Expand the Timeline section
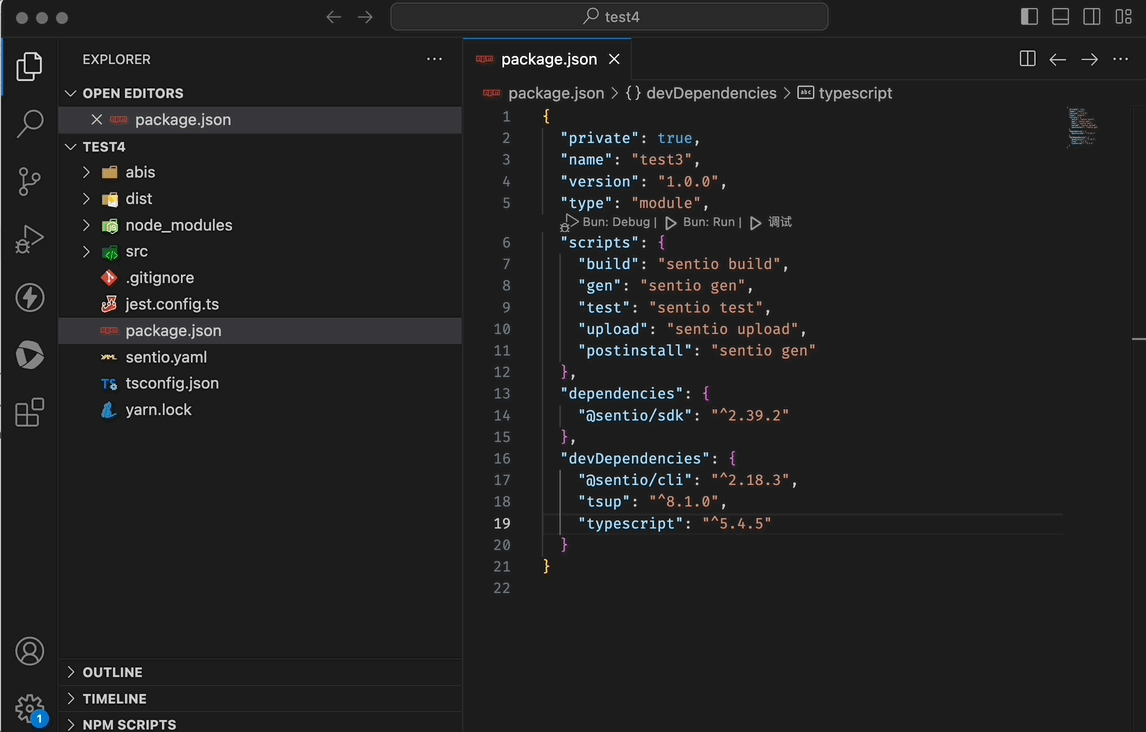Viewport: 1146px width, 732px height. (x=260, y=698)
